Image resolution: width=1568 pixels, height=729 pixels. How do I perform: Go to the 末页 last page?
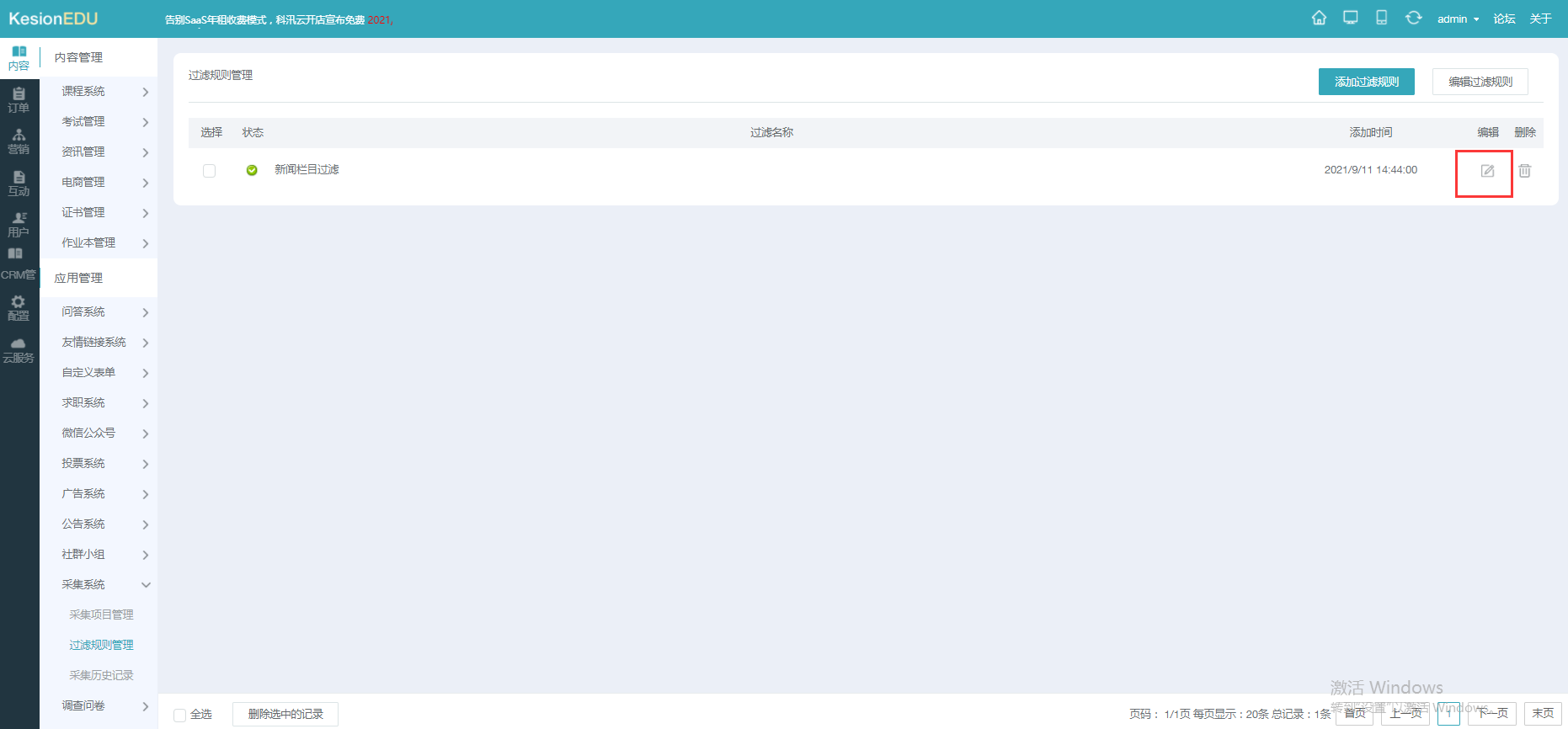tap(1543, 713)
